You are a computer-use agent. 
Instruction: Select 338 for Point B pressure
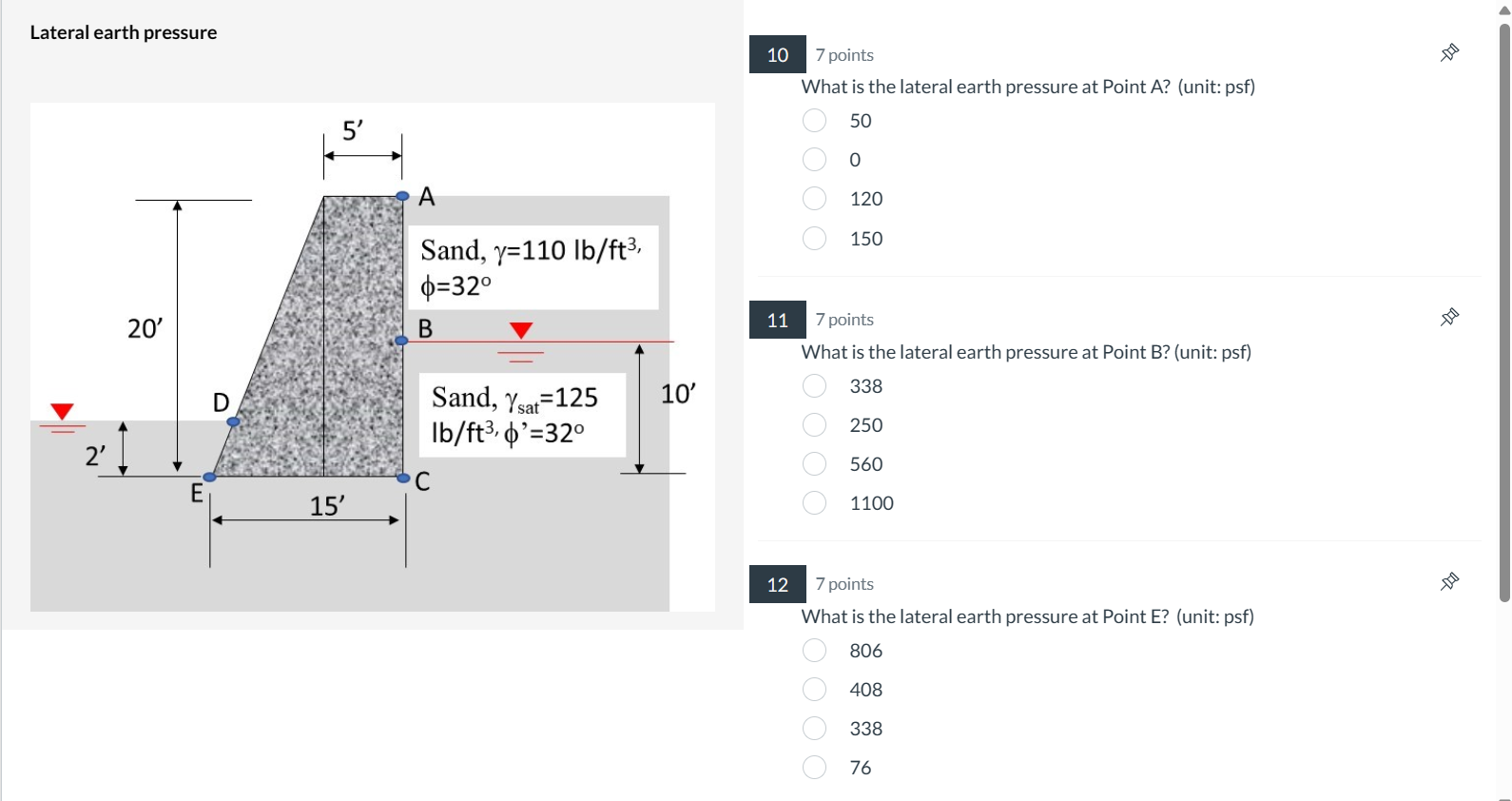pos(814,386)
